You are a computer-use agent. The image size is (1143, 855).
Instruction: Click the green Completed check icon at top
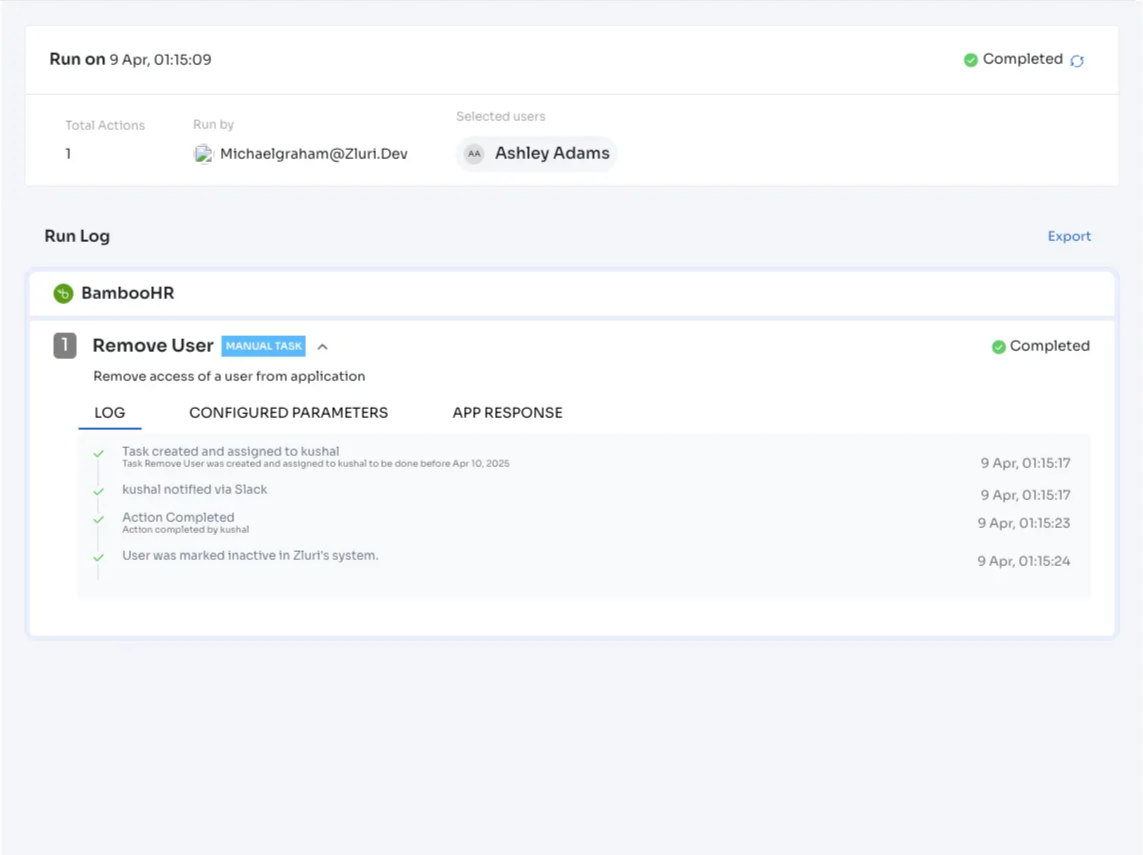(x=970, y=60)
